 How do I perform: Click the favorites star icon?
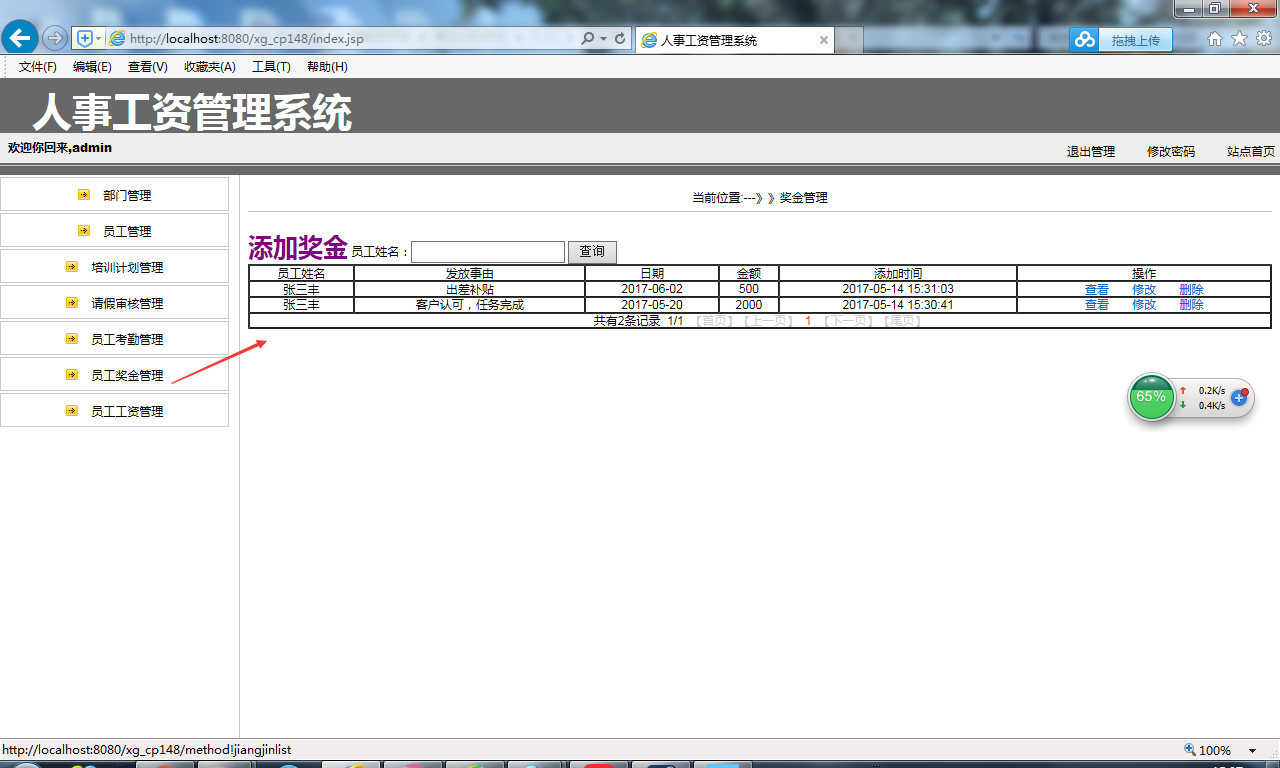click(x=1239, y=38)
